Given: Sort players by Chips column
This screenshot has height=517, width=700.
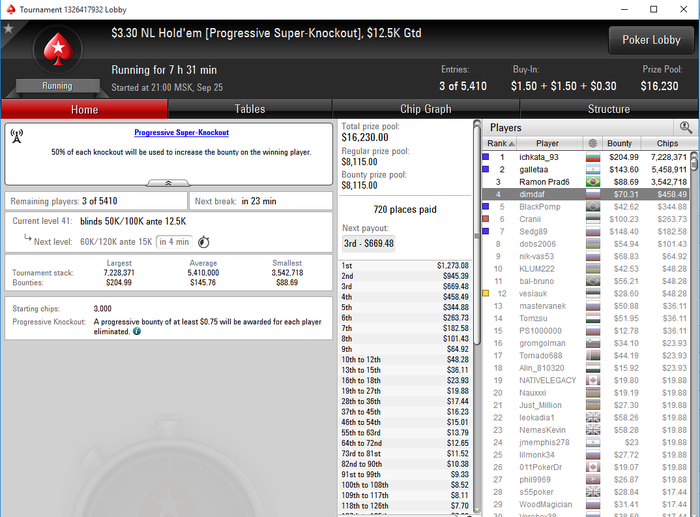Looking at the screenshot, I should 667,143.
